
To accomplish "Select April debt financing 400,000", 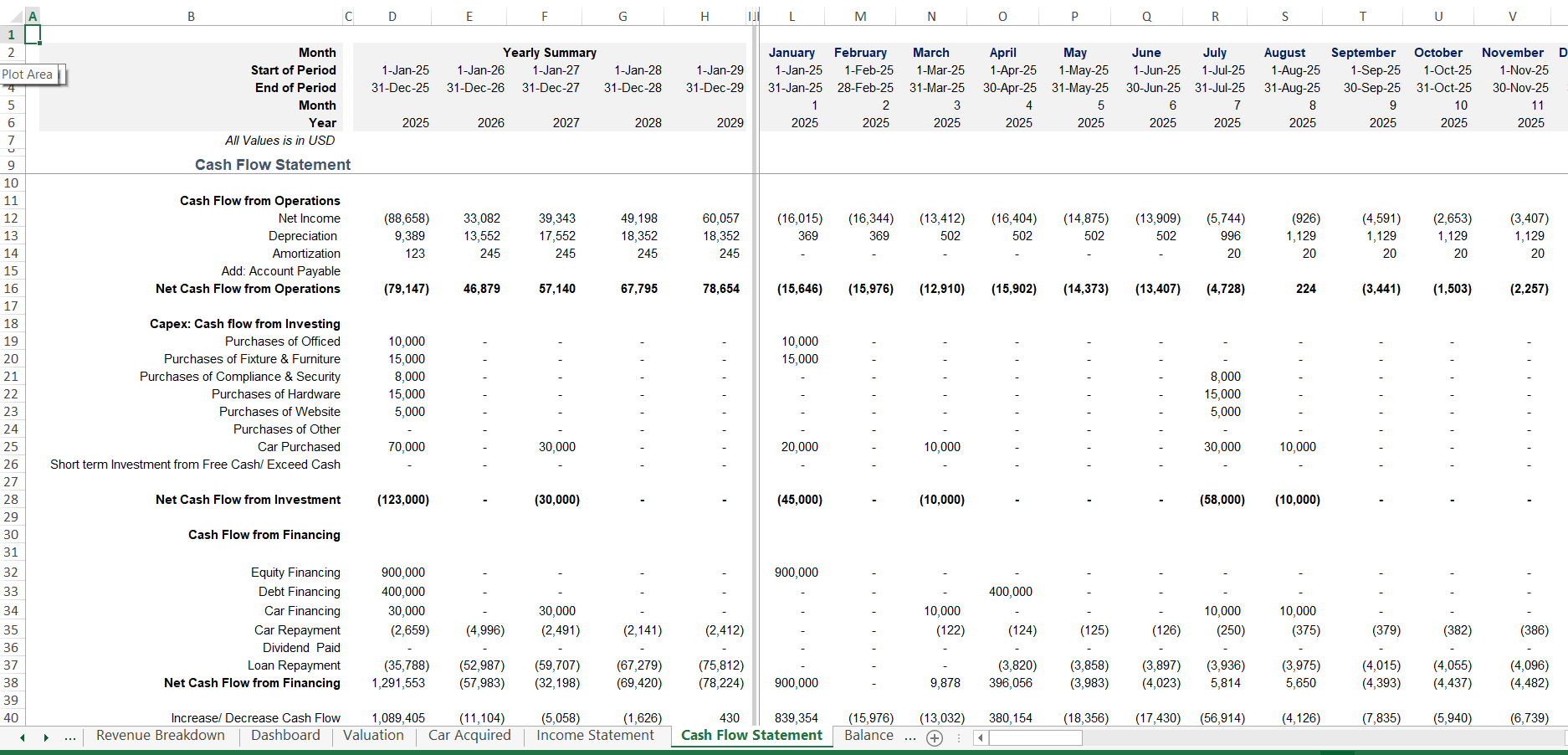I will pos(1011,592).
